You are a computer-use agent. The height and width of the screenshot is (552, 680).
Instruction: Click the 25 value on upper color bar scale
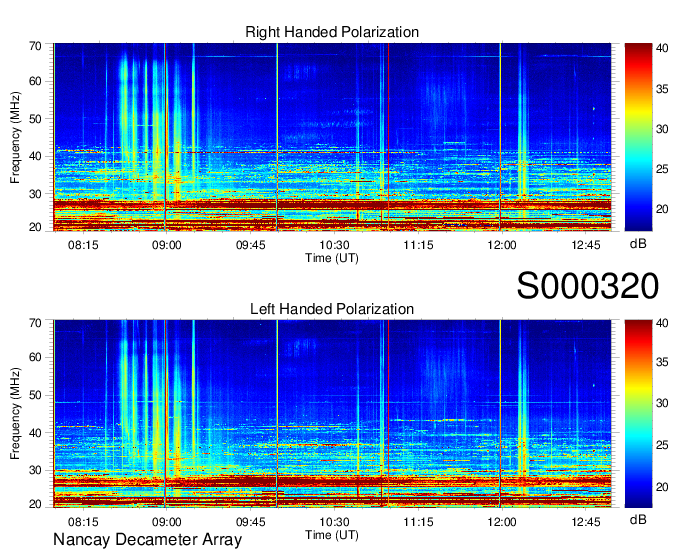[x=662, y=169]
